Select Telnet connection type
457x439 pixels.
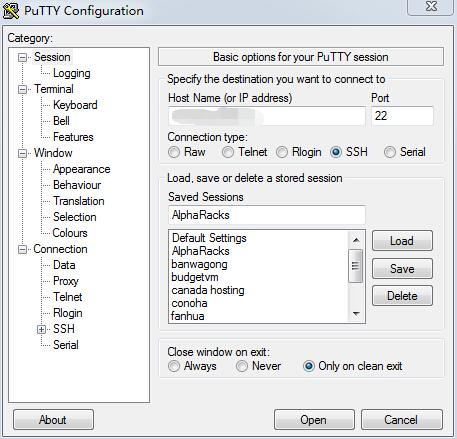point(228,152)
